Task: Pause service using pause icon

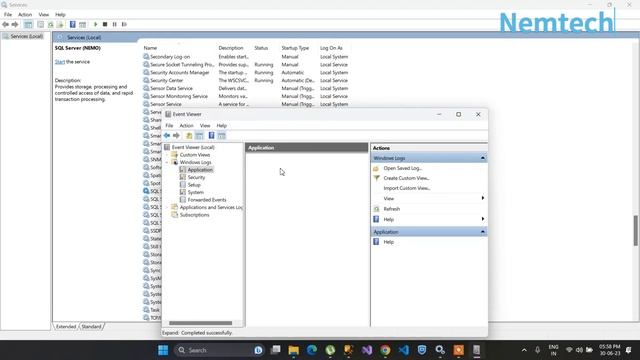Action: click(115, 24)
